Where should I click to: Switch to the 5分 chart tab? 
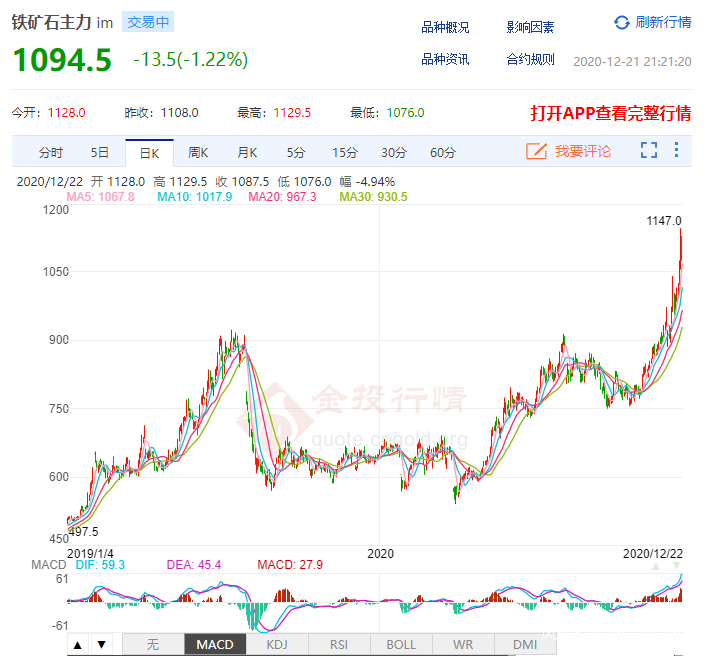[x=296, y=153]
